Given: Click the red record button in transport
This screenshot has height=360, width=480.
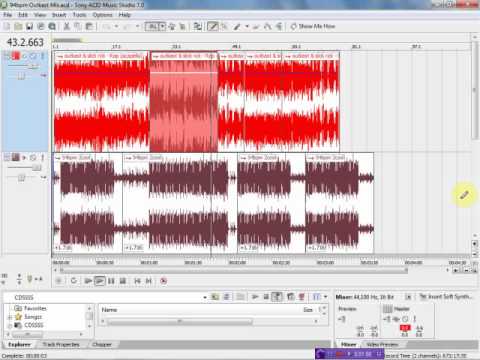Looking at the screenshot, I should pyautogui.click(x=163, y=281).
